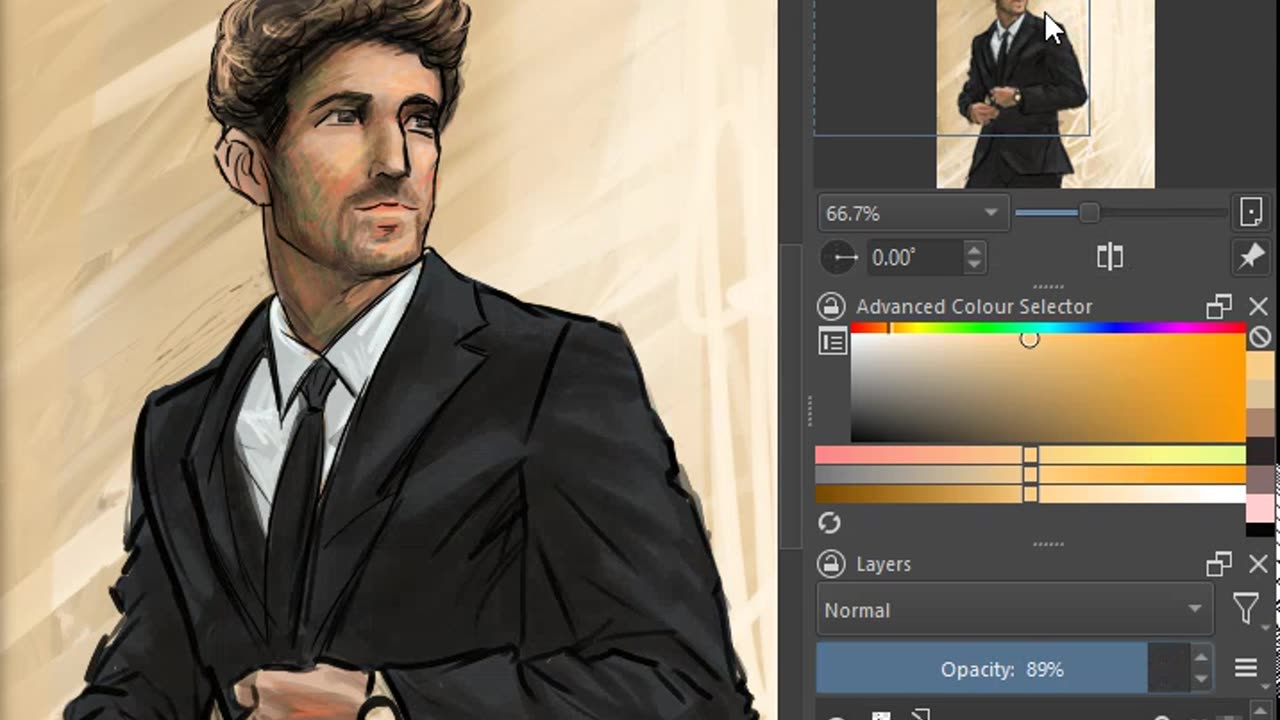Decrease layer opacity with the down arrow
Screen dimensions: 1280x720
(1201, 681)
